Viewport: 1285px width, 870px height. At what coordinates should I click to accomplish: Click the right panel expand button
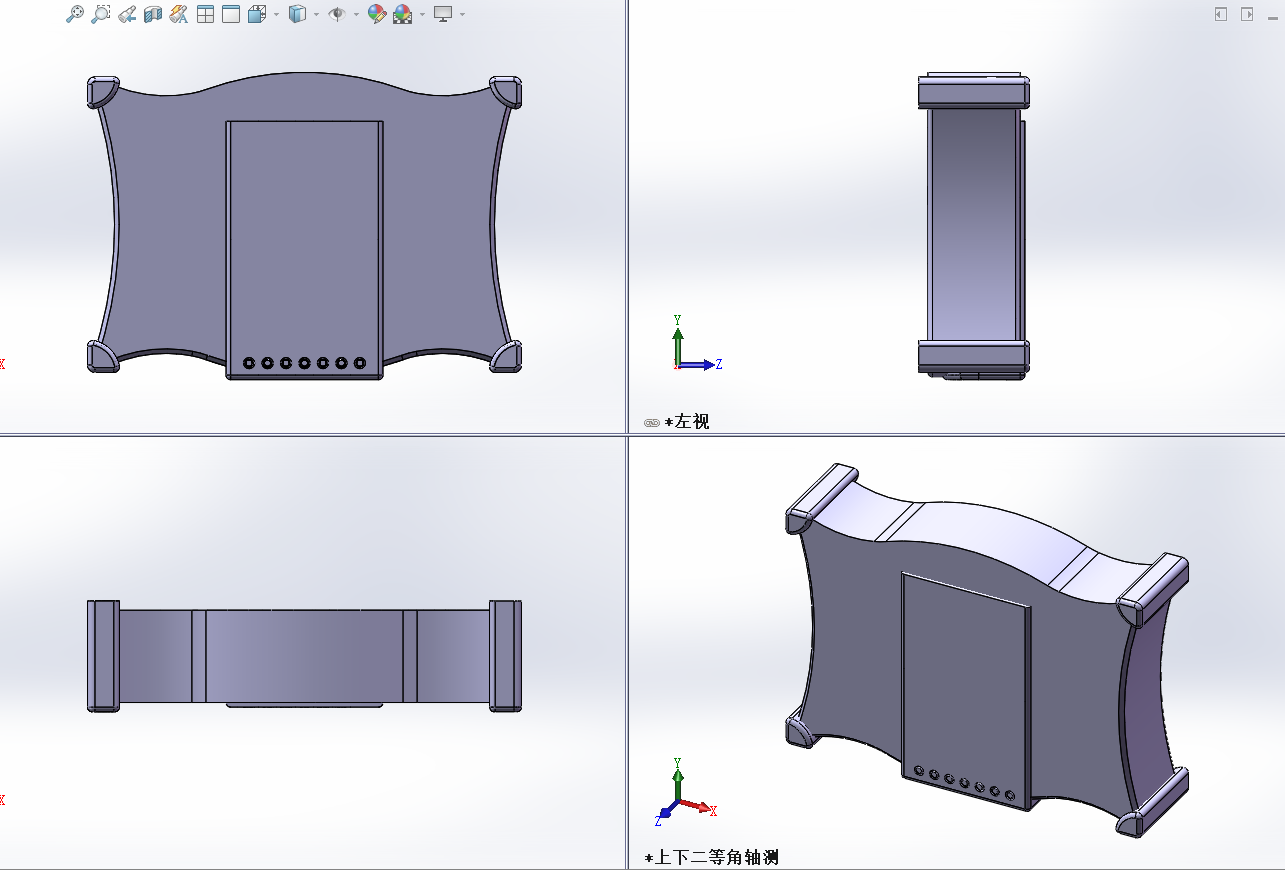pyautogui.click(x=1247, y=14)
